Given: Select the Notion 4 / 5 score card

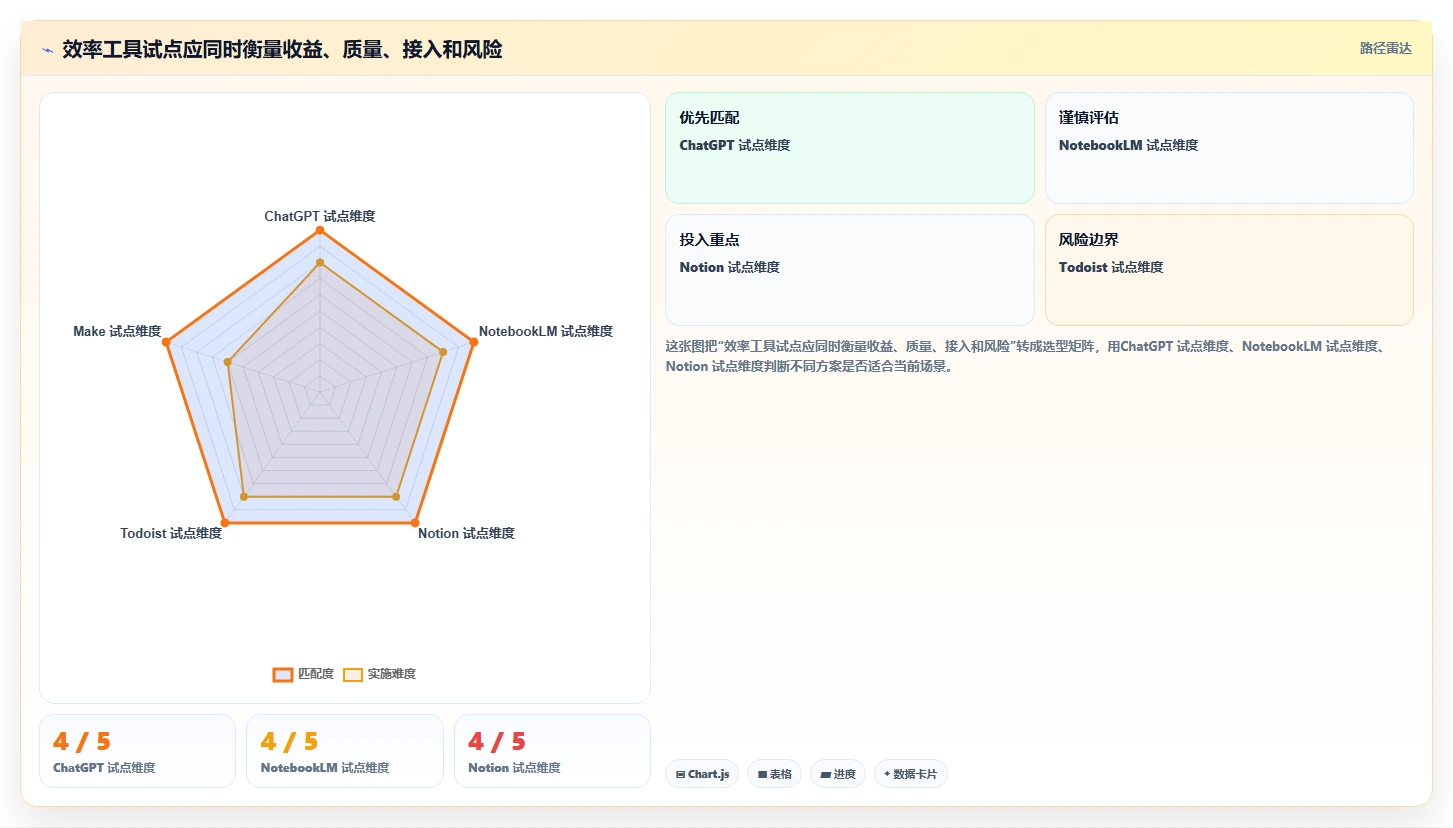Looking at the screenshot, I should [552, 751].
